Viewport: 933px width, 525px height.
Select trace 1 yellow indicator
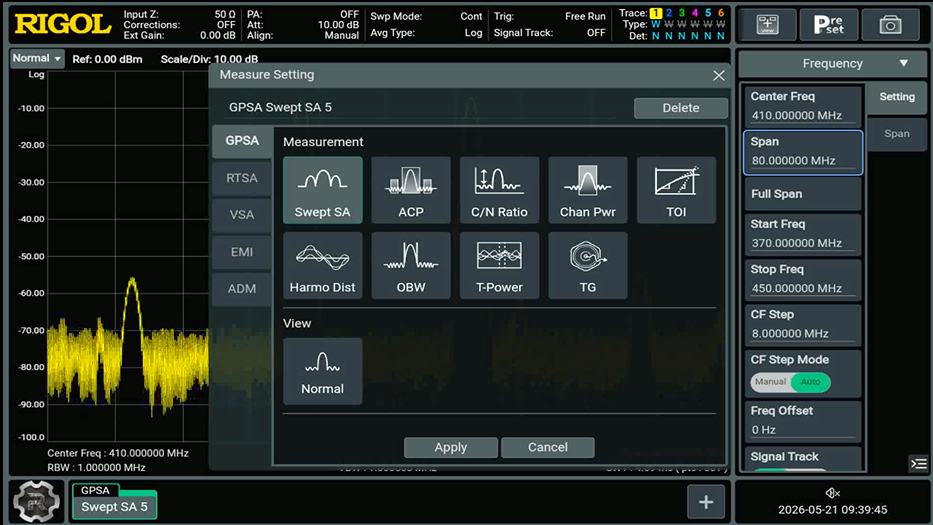(x=656, y=12)
